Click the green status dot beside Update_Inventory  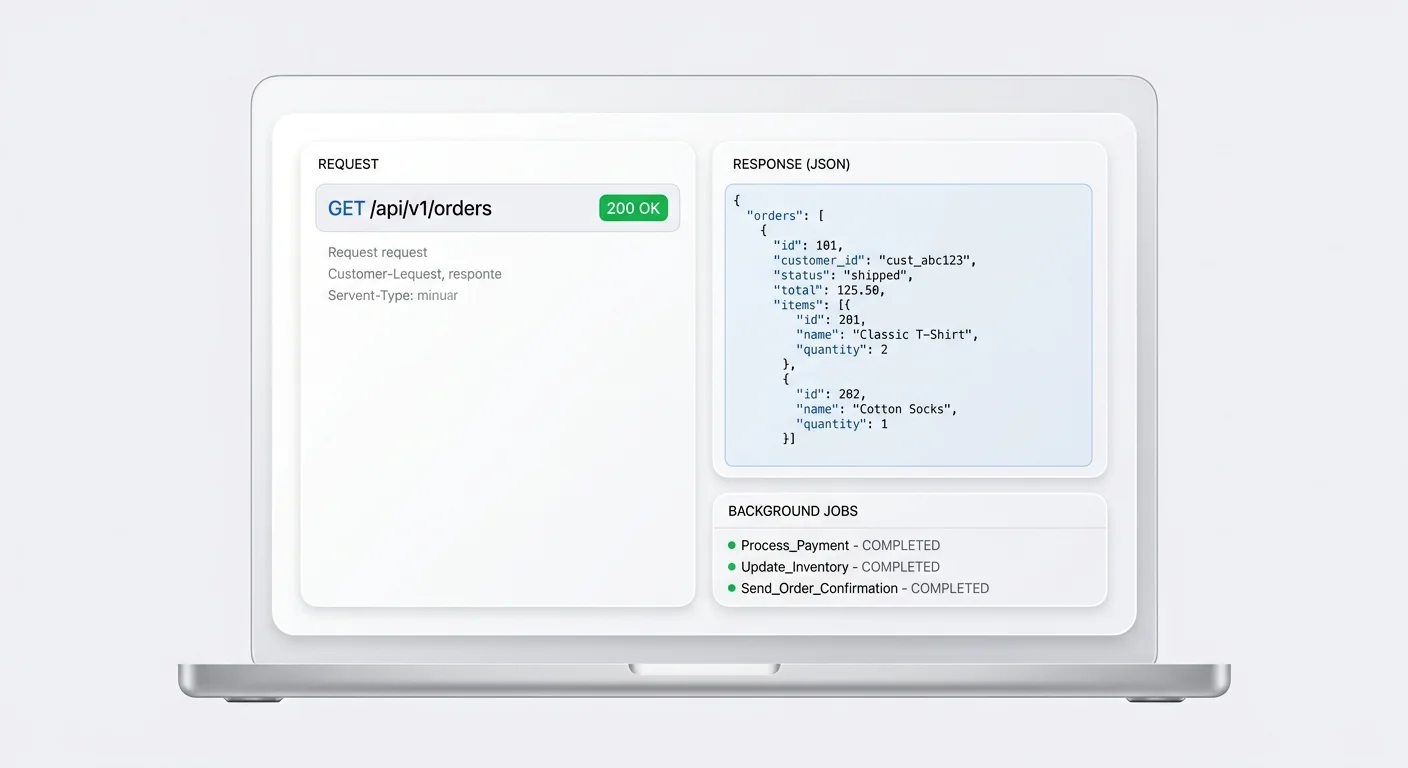click(732, 567)
